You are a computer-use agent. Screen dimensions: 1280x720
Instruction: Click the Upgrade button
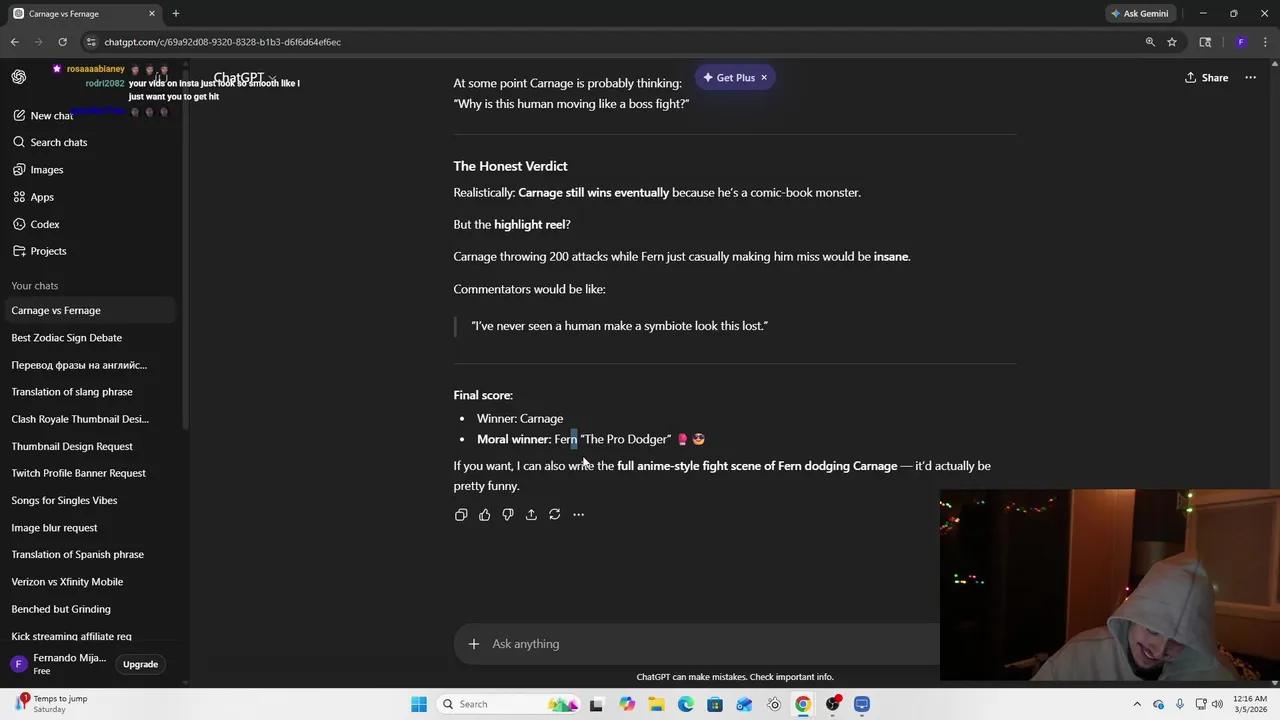coord(140,664)
